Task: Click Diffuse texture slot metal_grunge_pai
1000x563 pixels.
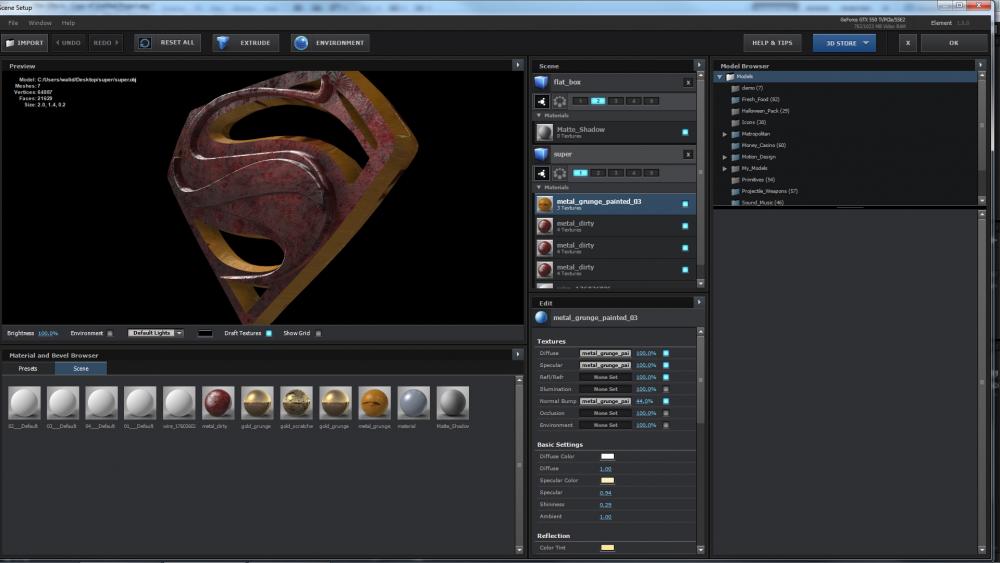Action: point(605,353)
